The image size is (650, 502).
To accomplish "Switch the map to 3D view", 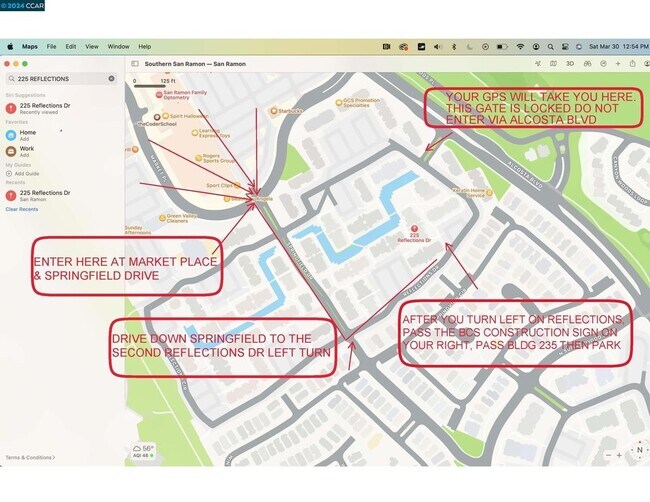I will click(x=570, y=64).
